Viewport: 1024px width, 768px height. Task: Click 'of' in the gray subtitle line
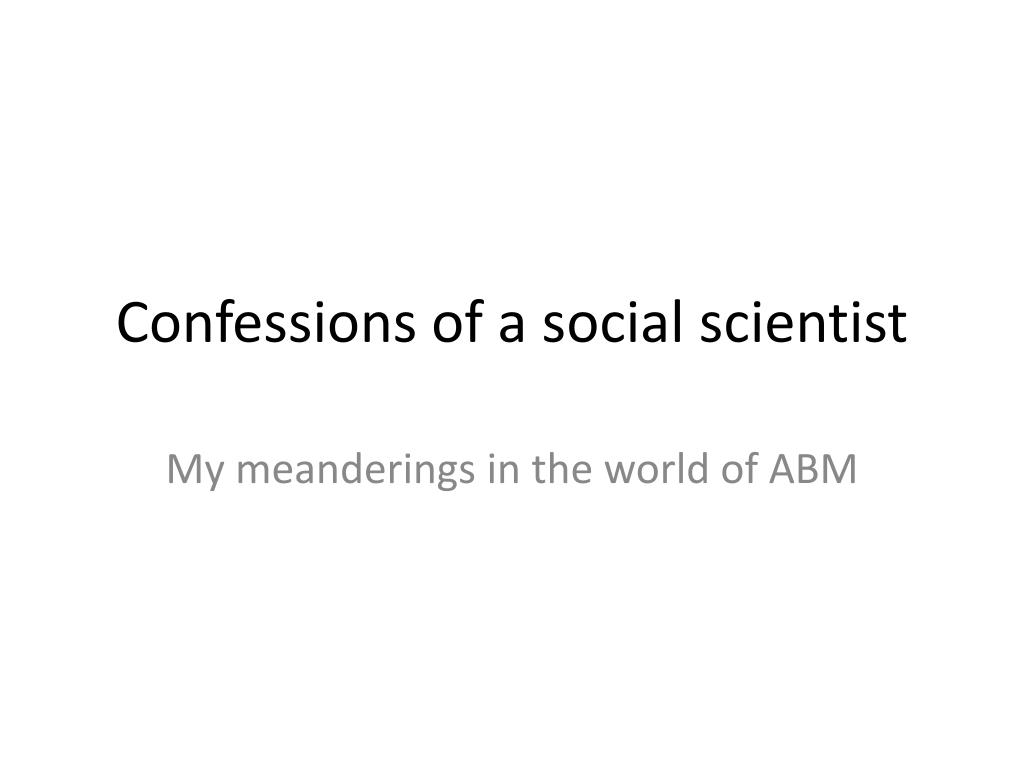point(739,468)
